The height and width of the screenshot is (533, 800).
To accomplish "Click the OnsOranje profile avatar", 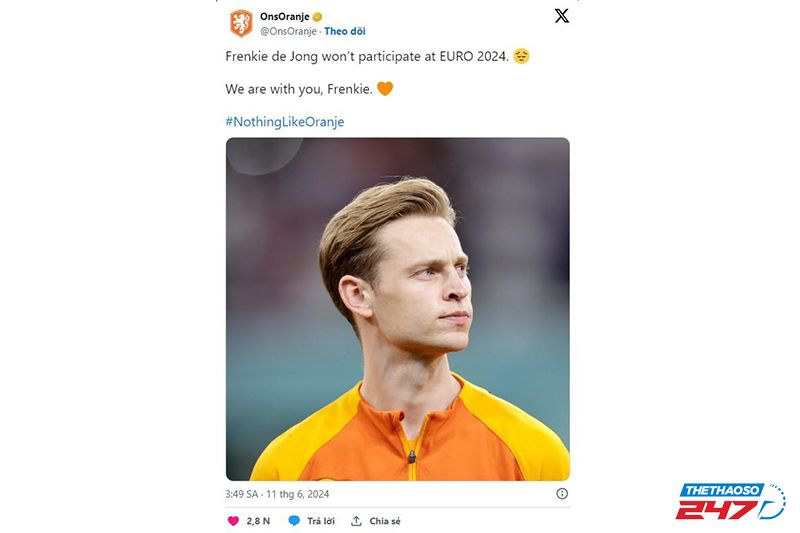I will point(241,23).
